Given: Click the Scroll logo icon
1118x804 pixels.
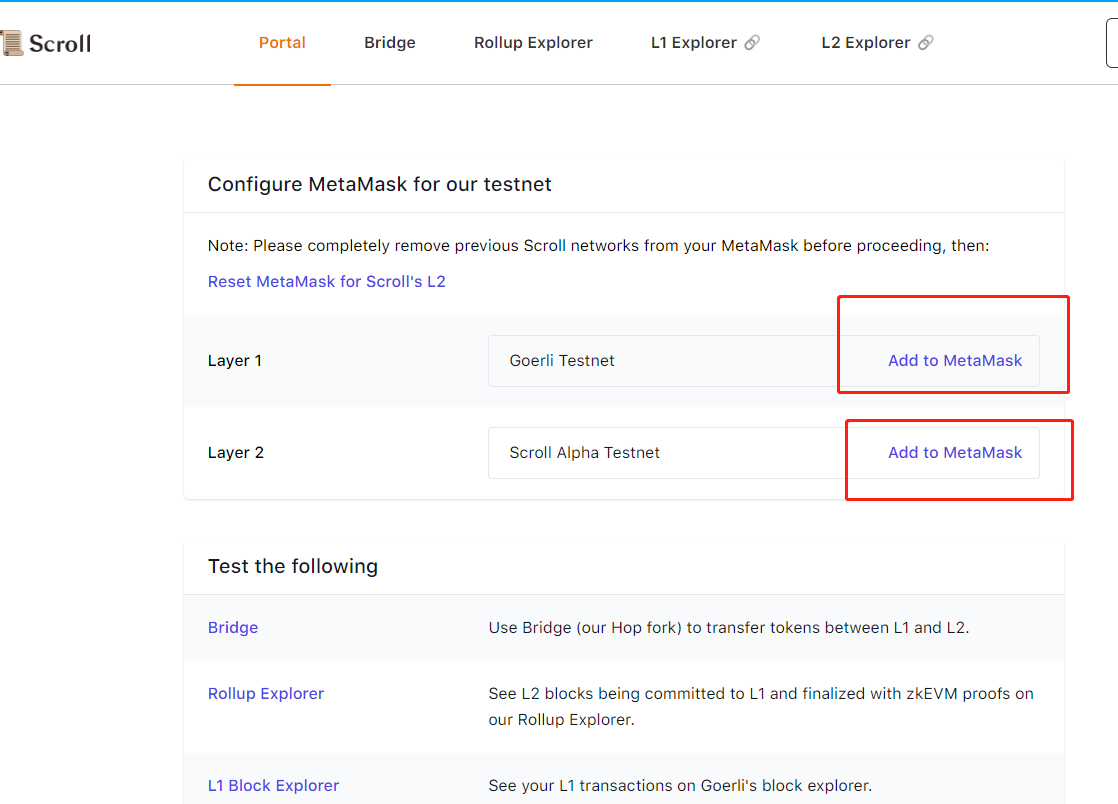Looking at the screenshot, I should pyautogui.click(x=11, y=43).
